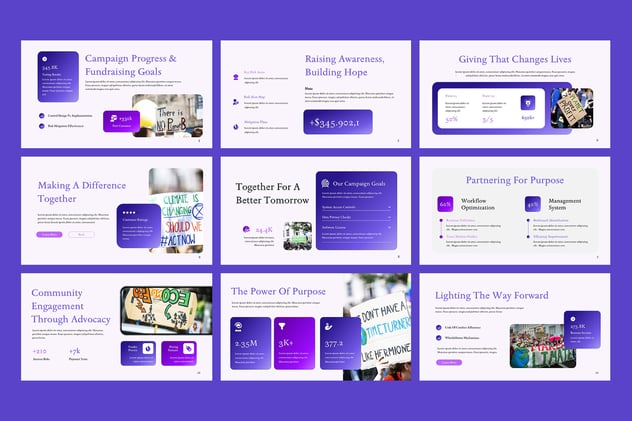The width and height of the screenshot is (632, 421).
Task: Click the shield icon in Giving That Changes Lives
Action: (527, 102)
